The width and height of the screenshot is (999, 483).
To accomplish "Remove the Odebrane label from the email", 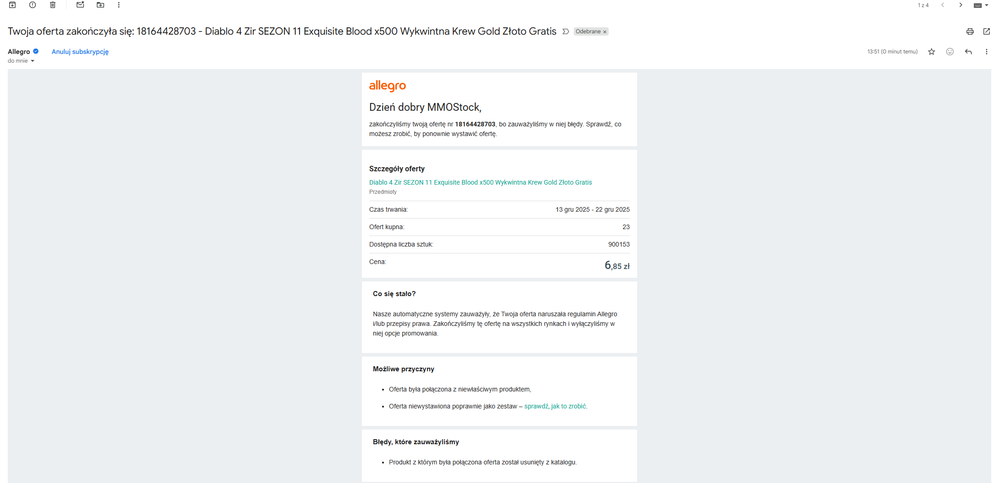I will (605, 32).
